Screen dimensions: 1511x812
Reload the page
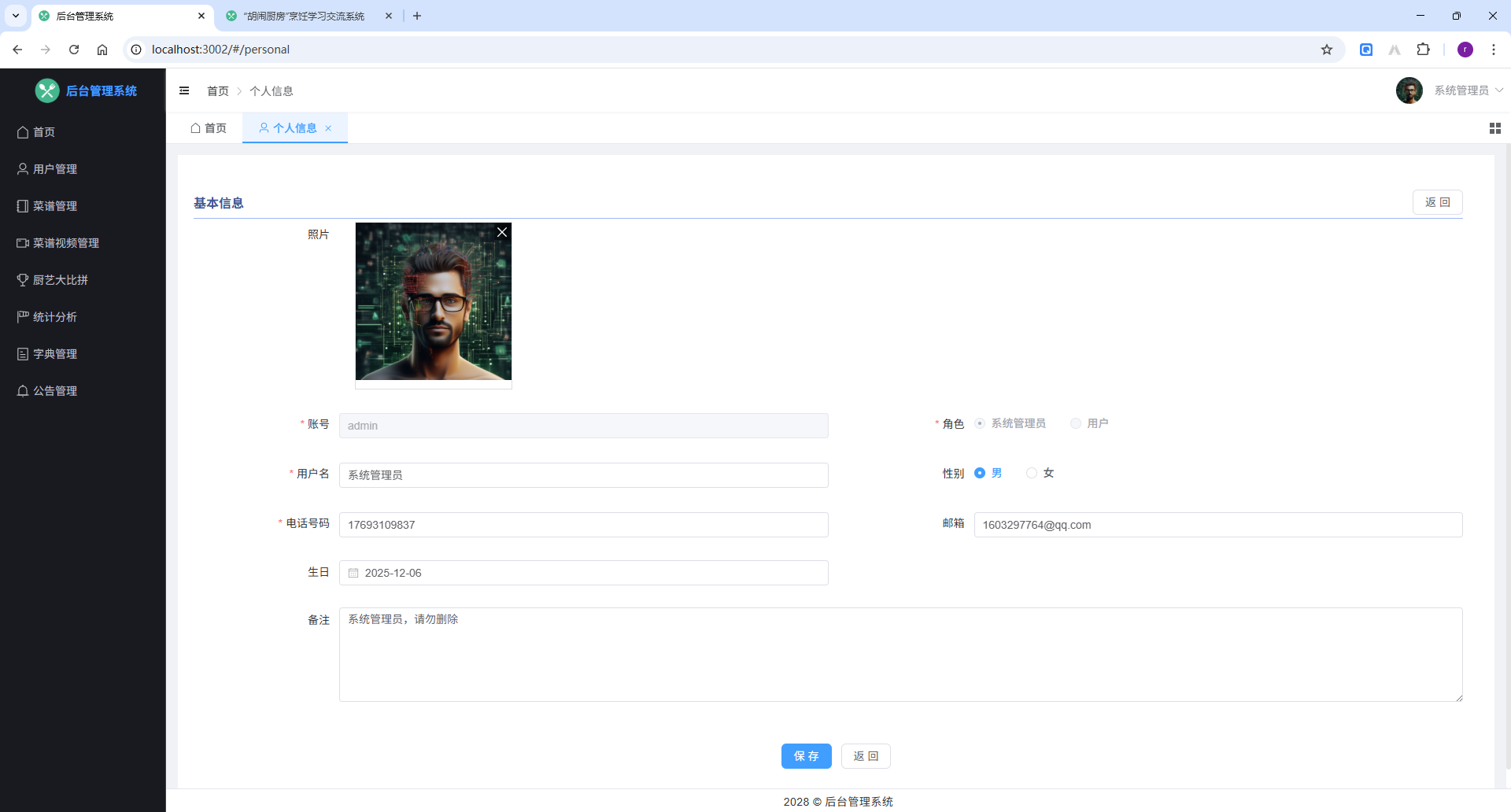click(x=74, y=50)
